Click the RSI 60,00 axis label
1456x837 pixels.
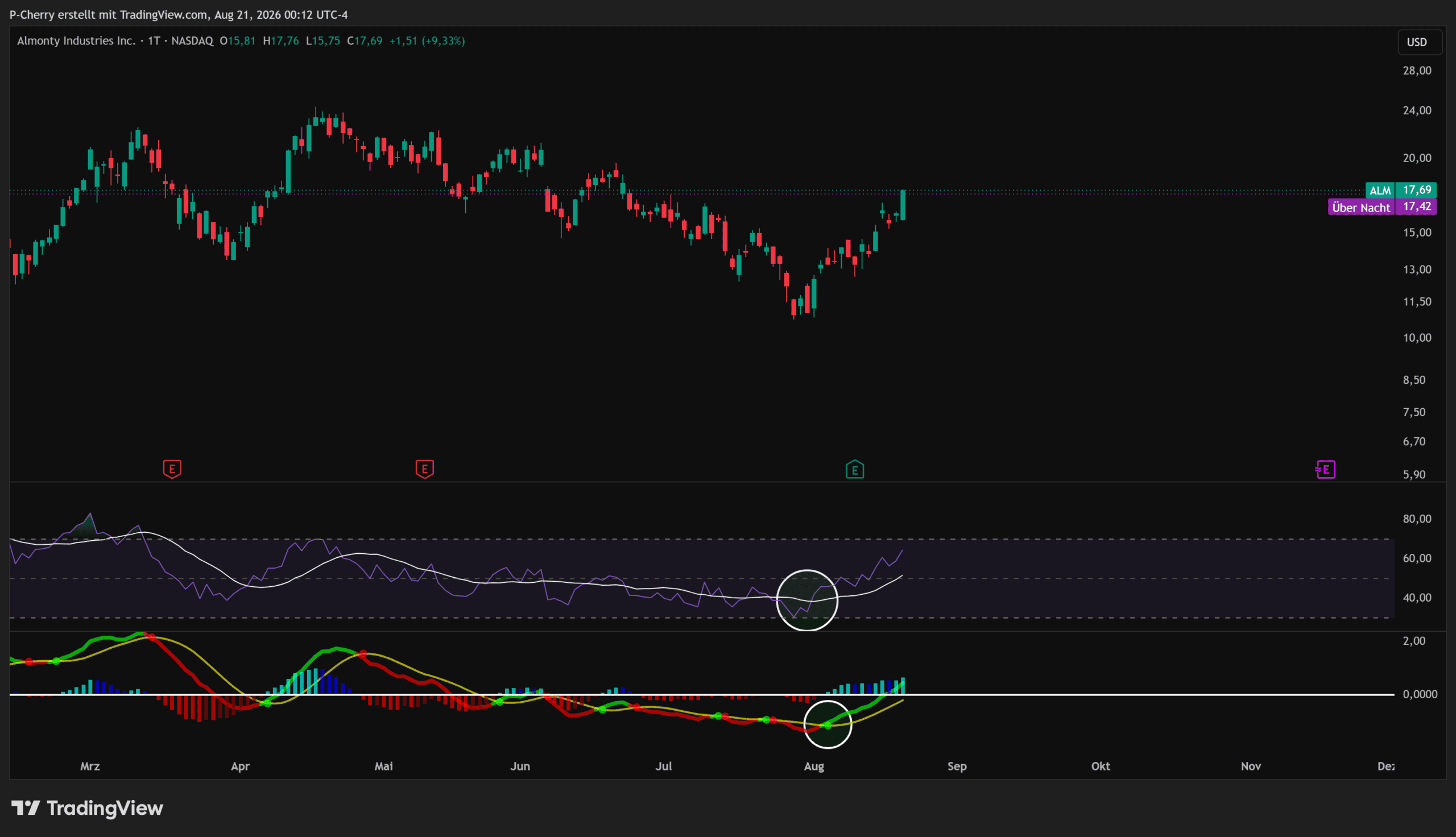point(1417,559)
